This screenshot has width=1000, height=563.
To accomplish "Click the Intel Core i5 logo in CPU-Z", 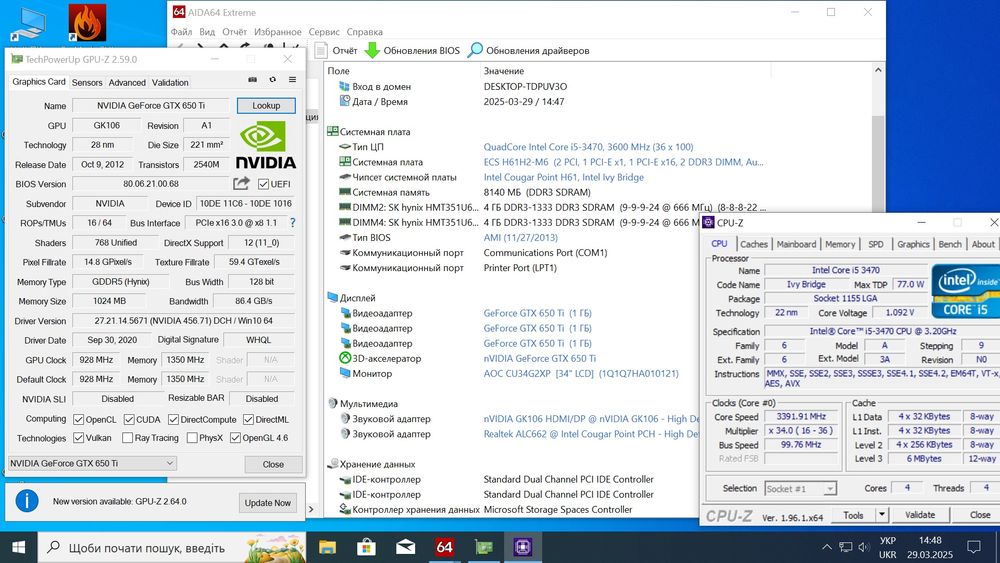I will 965,291.
